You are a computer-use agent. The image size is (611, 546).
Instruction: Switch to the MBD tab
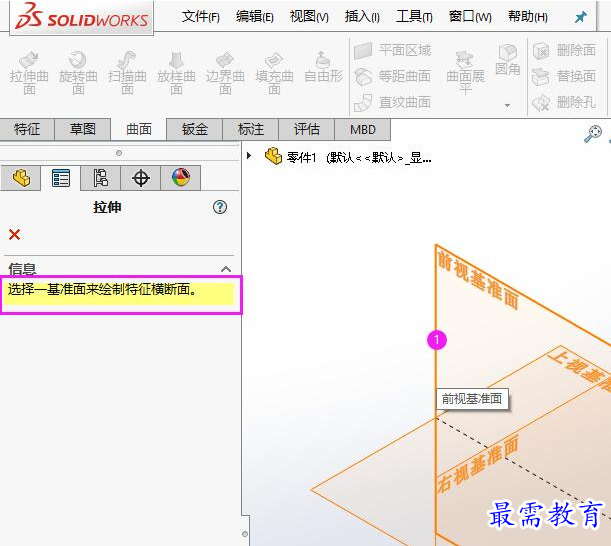362,129
